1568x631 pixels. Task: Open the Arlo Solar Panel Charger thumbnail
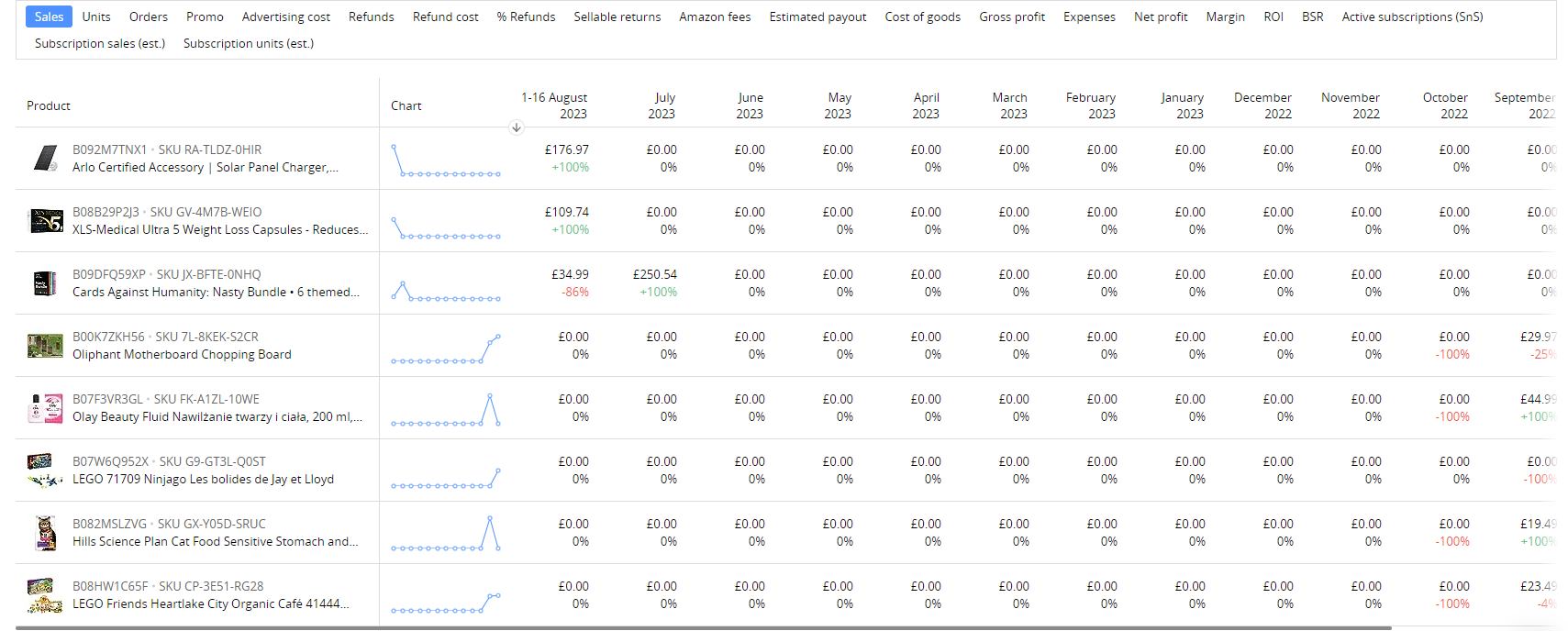45,158
